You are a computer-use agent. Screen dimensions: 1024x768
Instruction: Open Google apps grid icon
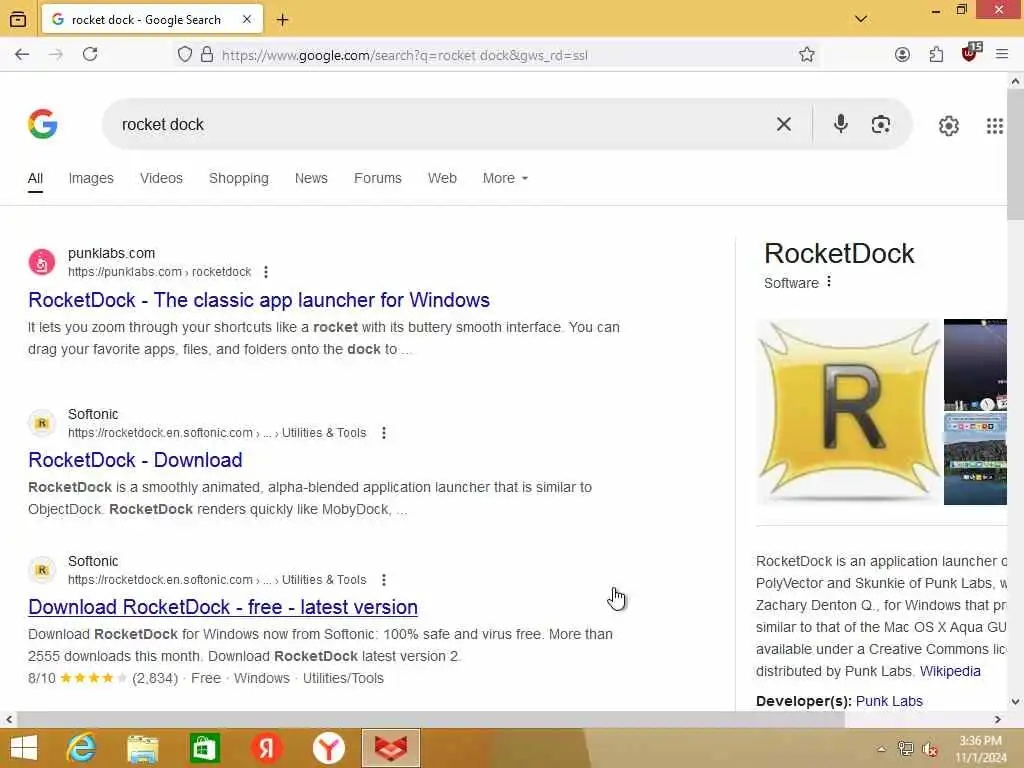994,125
